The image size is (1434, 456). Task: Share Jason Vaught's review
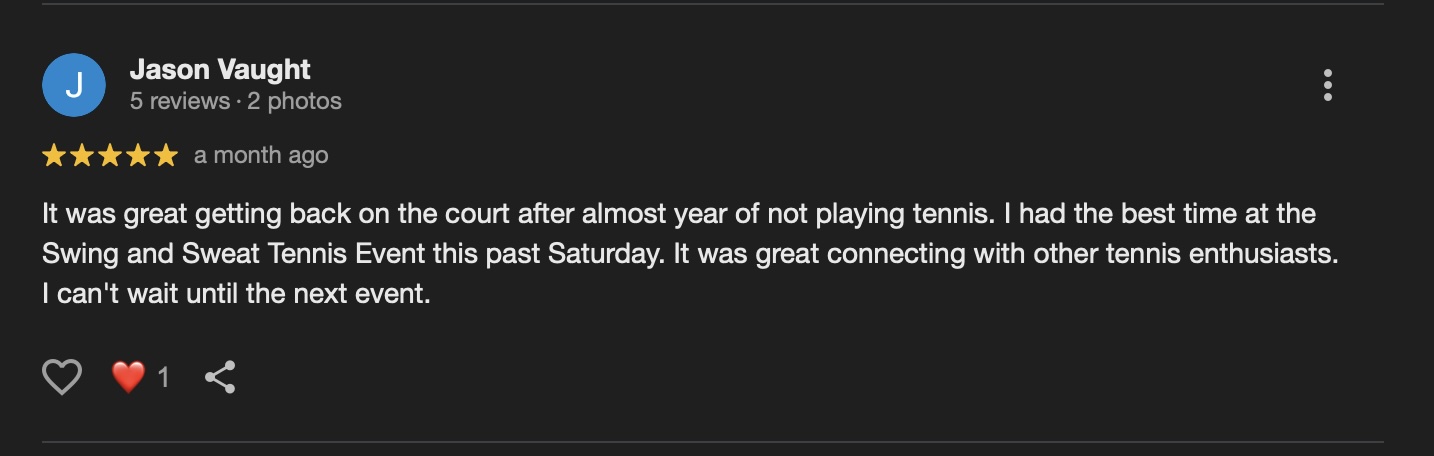click(220, 377)
